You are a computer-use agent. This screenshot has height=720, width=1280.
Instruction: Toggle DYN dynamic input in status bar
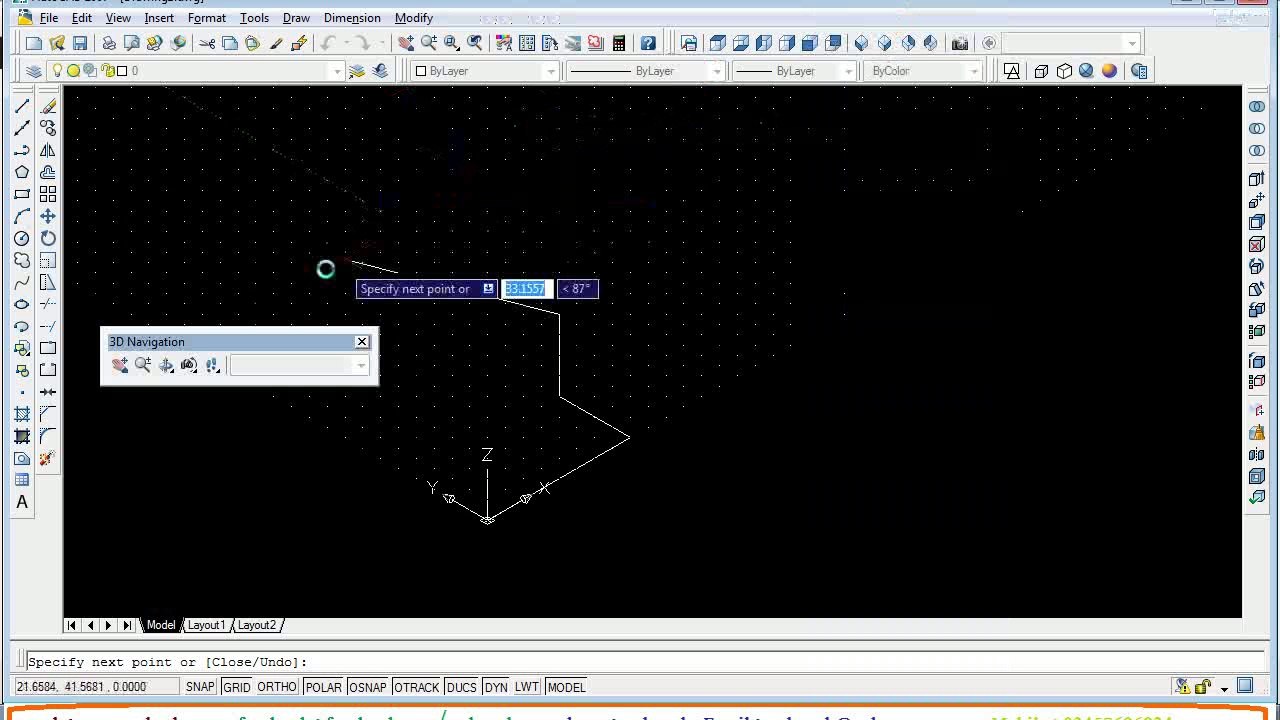496,687
